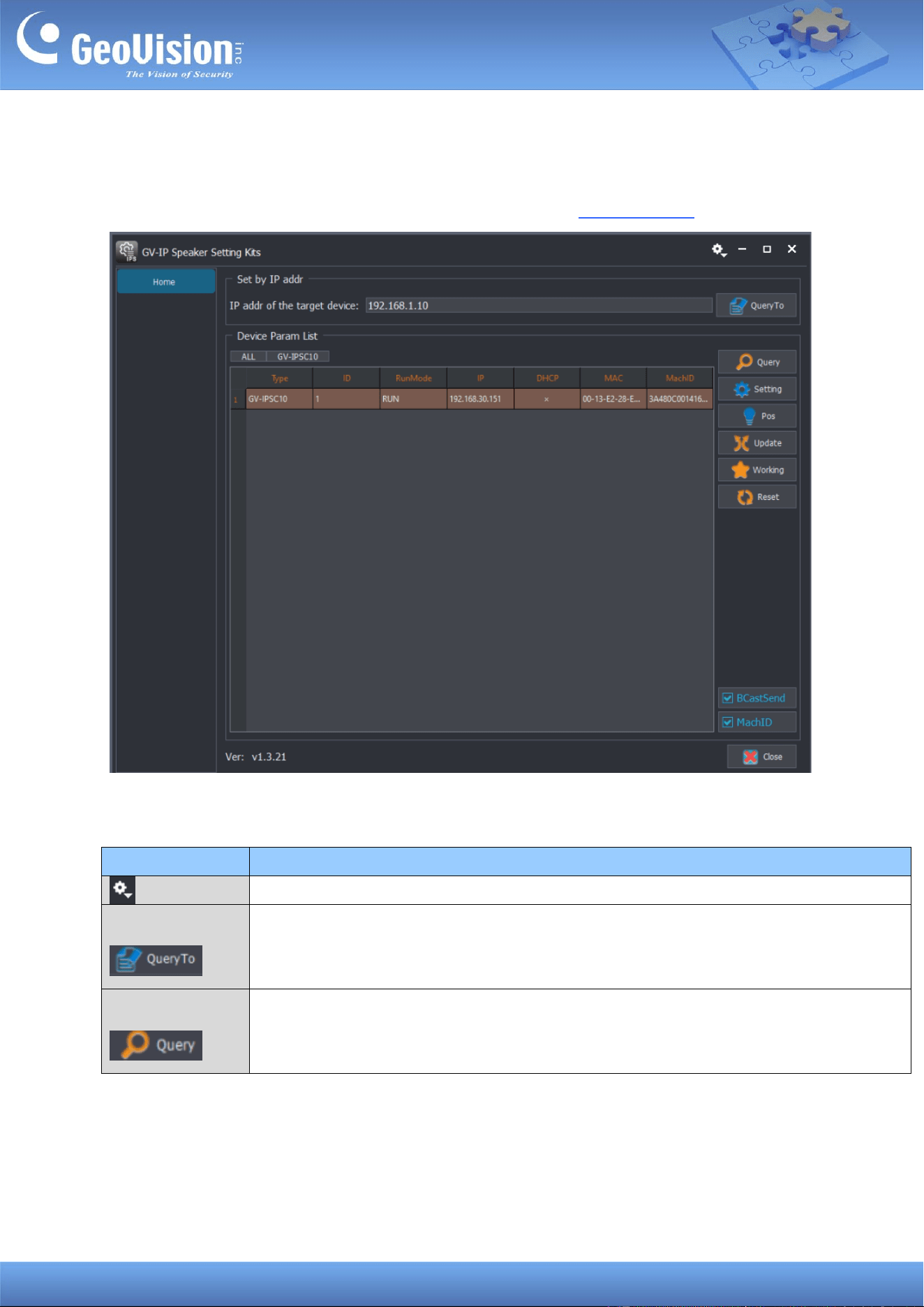The width and height of the screenshot is (924, 1307).
Task: Select the Home tab in sidebar
Action: 166,282
